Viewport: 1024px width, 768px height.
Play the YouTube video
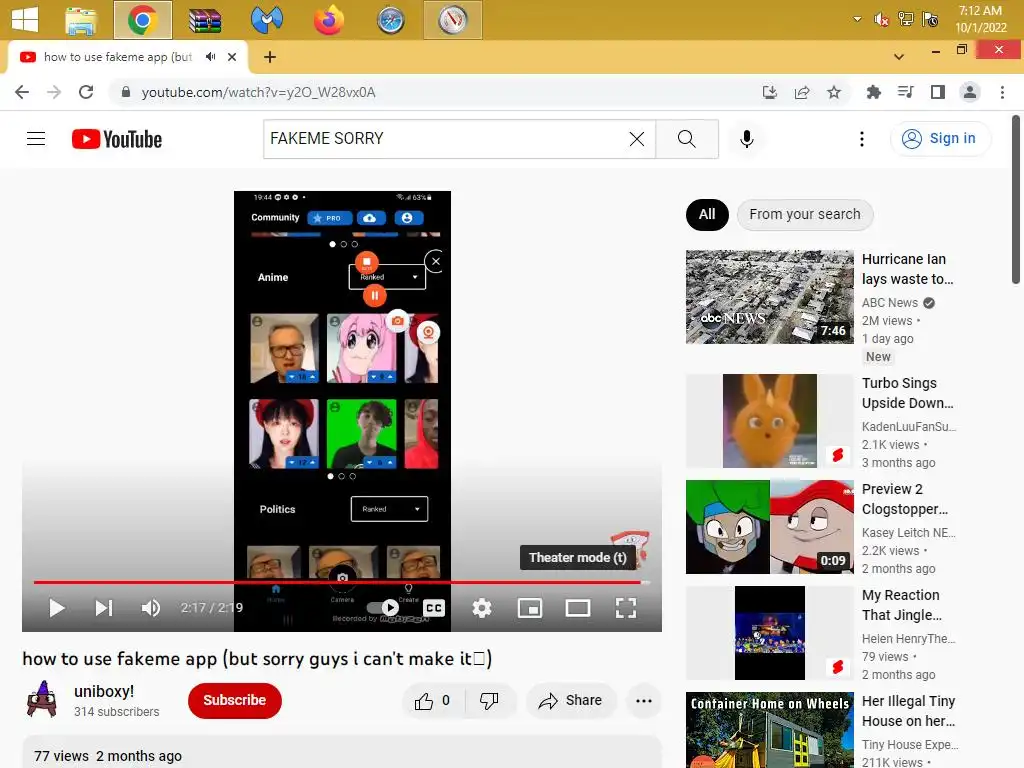point(57,608)
